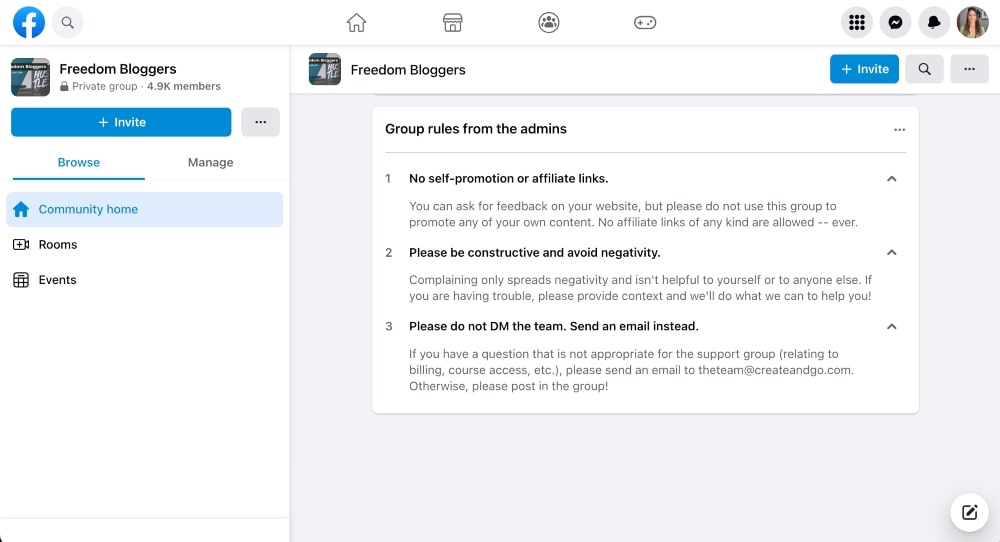Open Events in the sidebar
Screen dimensions: 1000x542
point(57,280)
